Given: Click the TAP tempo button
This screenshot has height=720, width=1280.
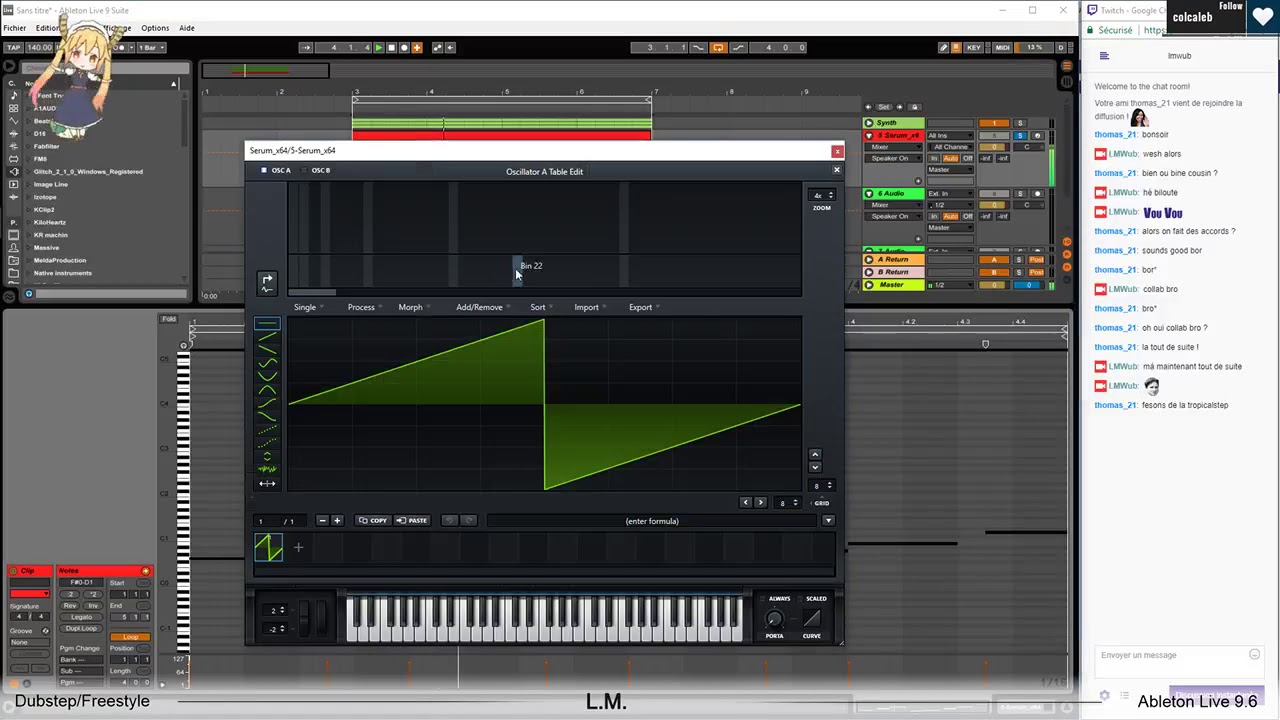Looking at the screenshot, I should (x=14, y=47).
